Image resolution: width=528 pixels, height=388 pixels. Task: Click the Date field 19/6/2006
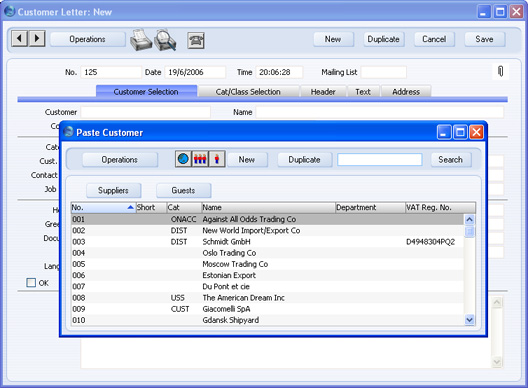195,72
